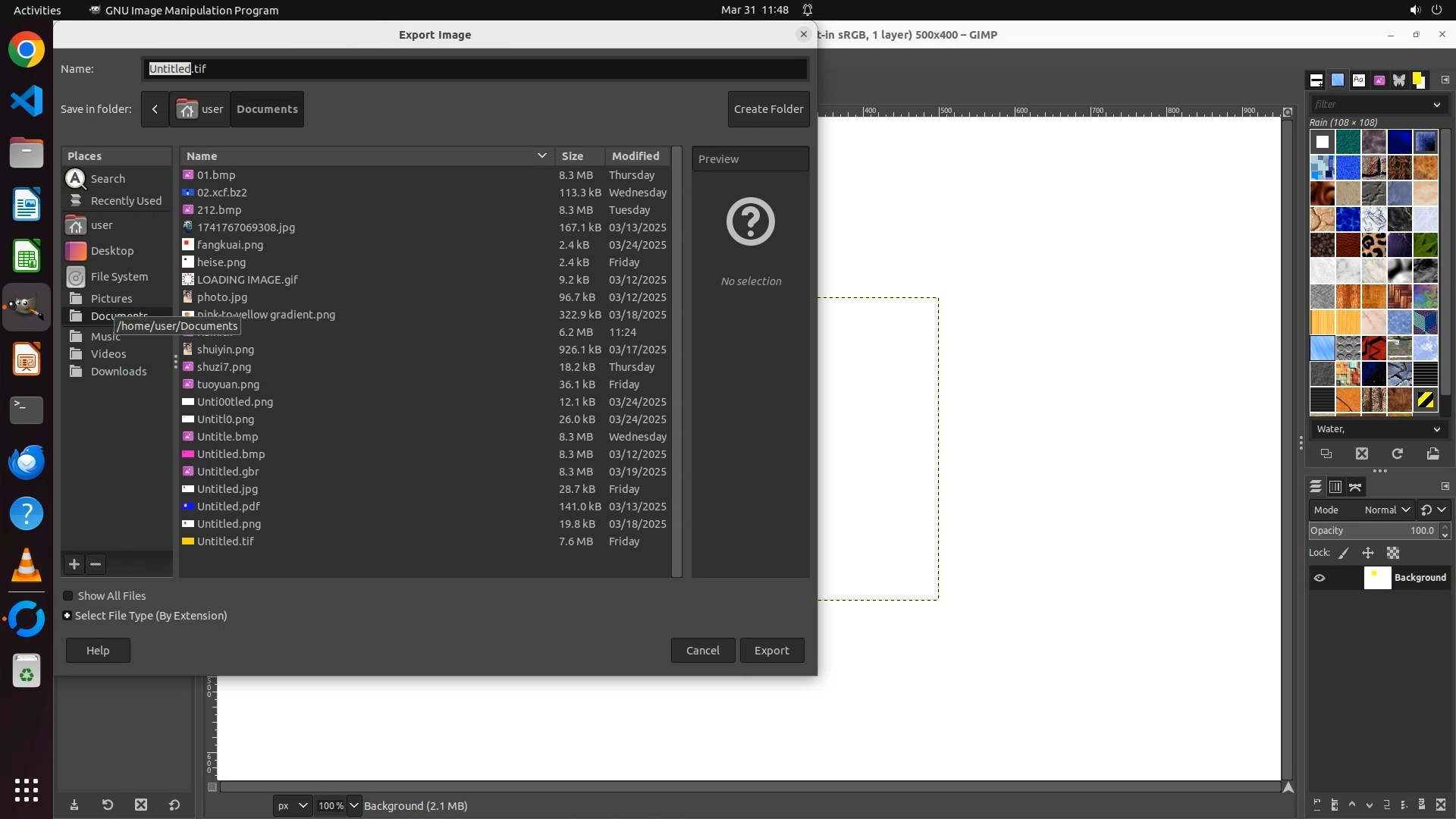Select Untitled.tif in the file list
1456x819 pixels.
225,541
